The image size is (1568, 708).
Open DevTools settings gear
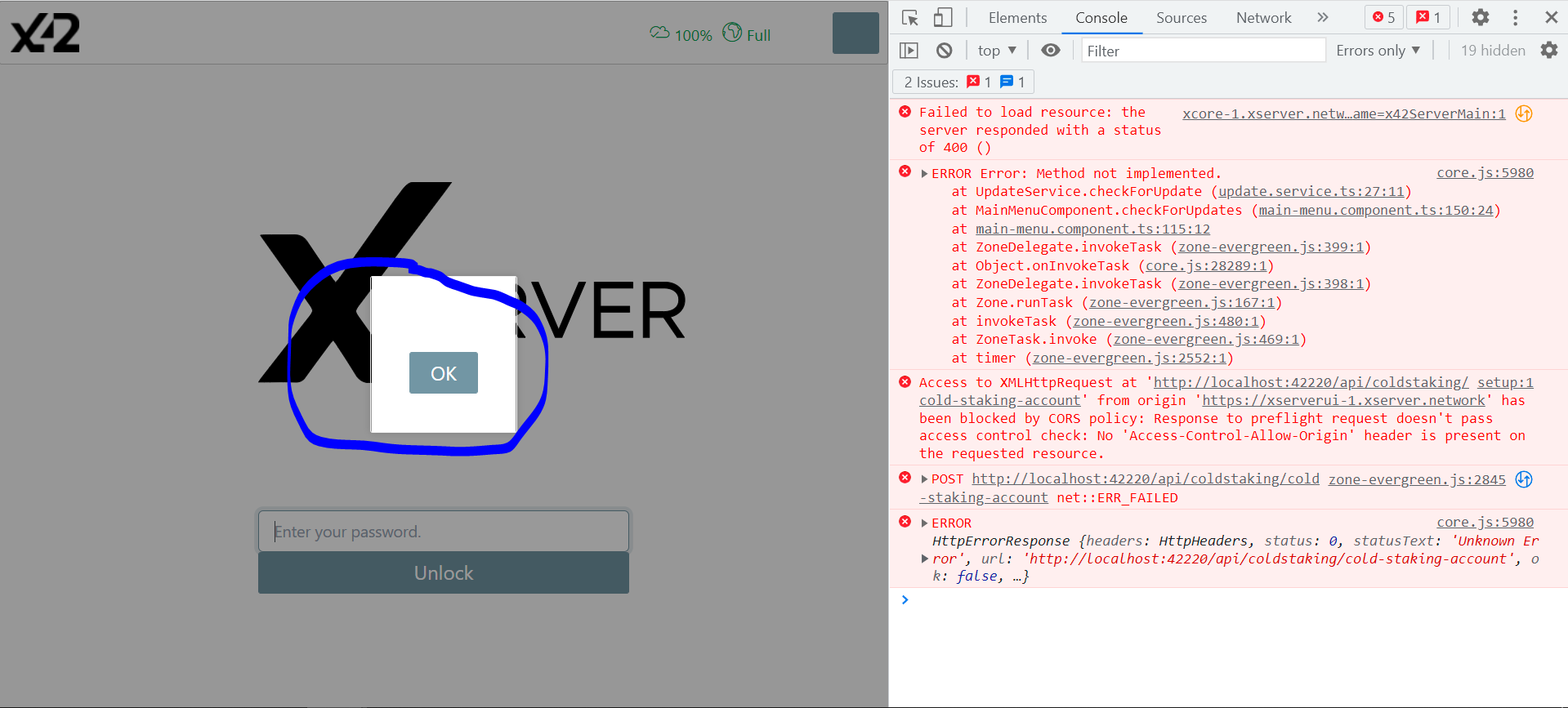point(1481,17)
